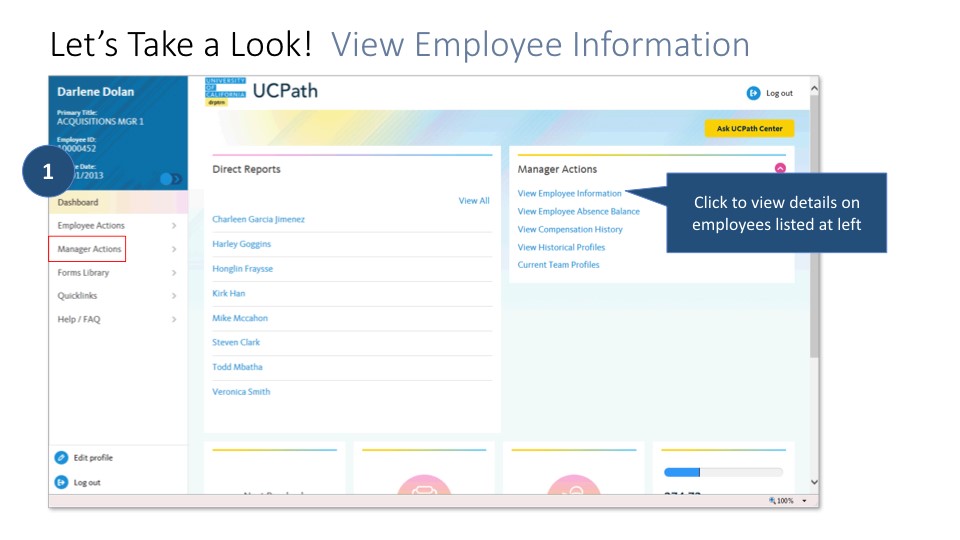960x540 pixels.
Task: Open Forms Library menu item
Action: coord(83,272)
